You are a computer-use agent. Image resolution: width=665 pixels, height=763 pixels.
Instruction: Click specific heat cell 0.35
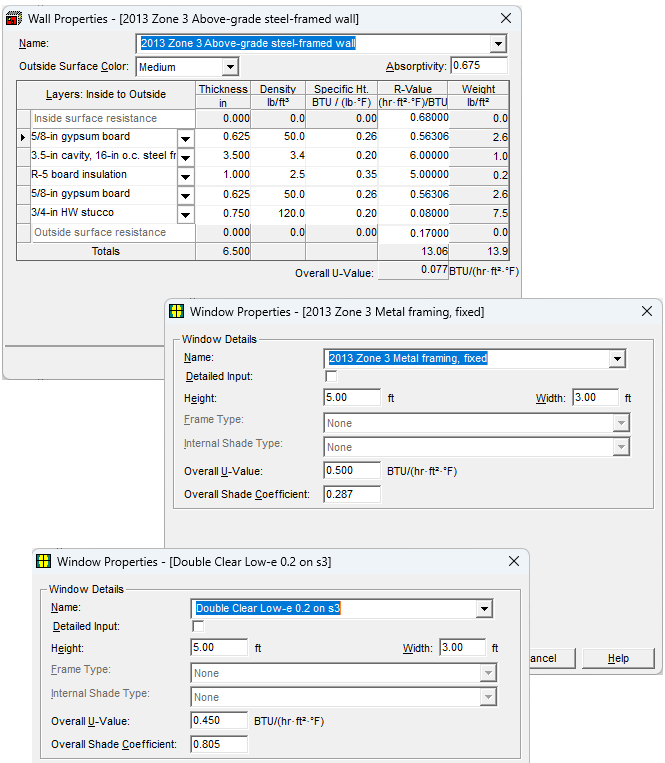click(x=341, y=175)
